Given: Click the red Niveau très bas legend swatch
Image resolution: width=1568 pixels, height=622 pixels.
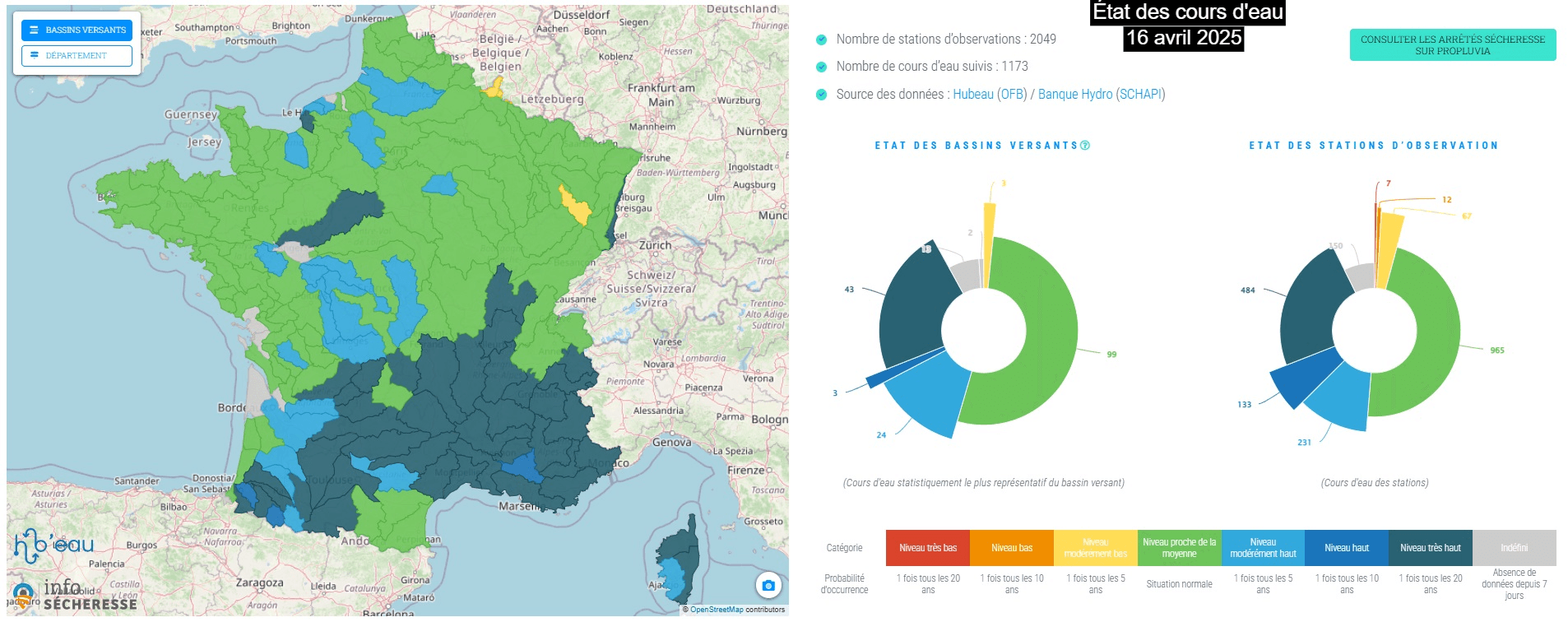Looking at the screenshot, I should [927, 548].
